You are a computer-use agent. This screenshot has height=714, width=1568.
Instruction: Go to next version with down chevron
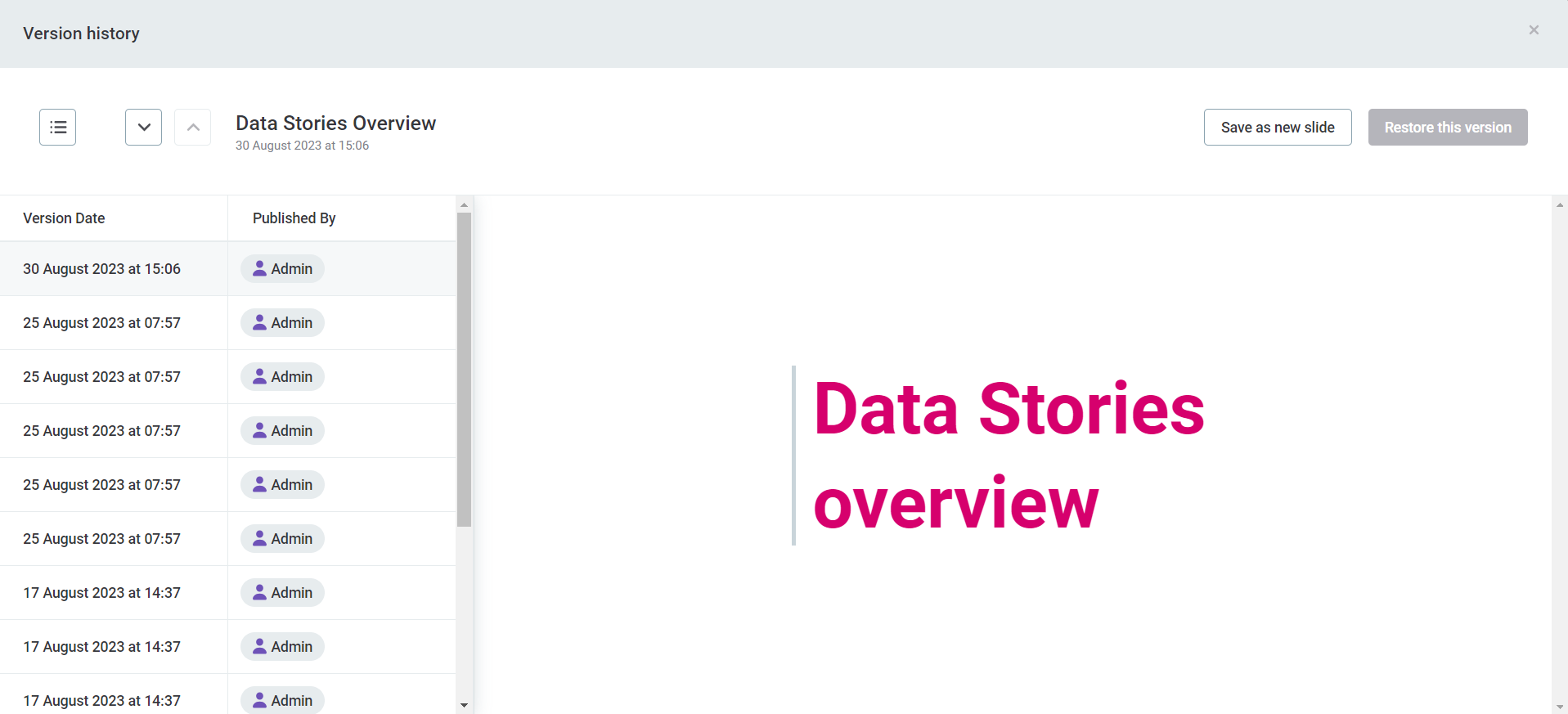tap(143, 128)
